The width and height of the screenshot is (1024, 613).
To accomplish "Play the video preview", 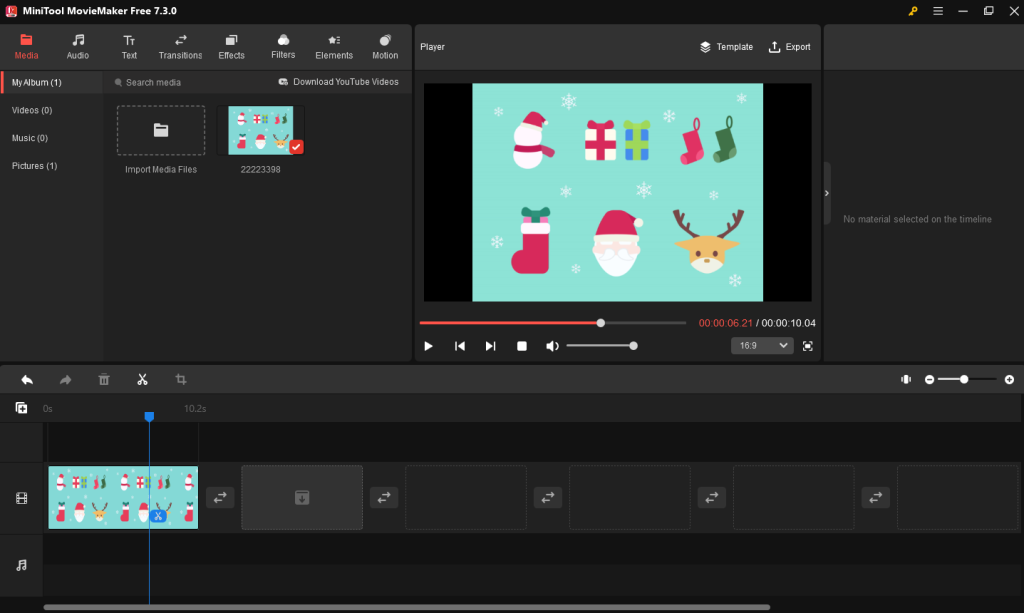I will coord(428,346).
